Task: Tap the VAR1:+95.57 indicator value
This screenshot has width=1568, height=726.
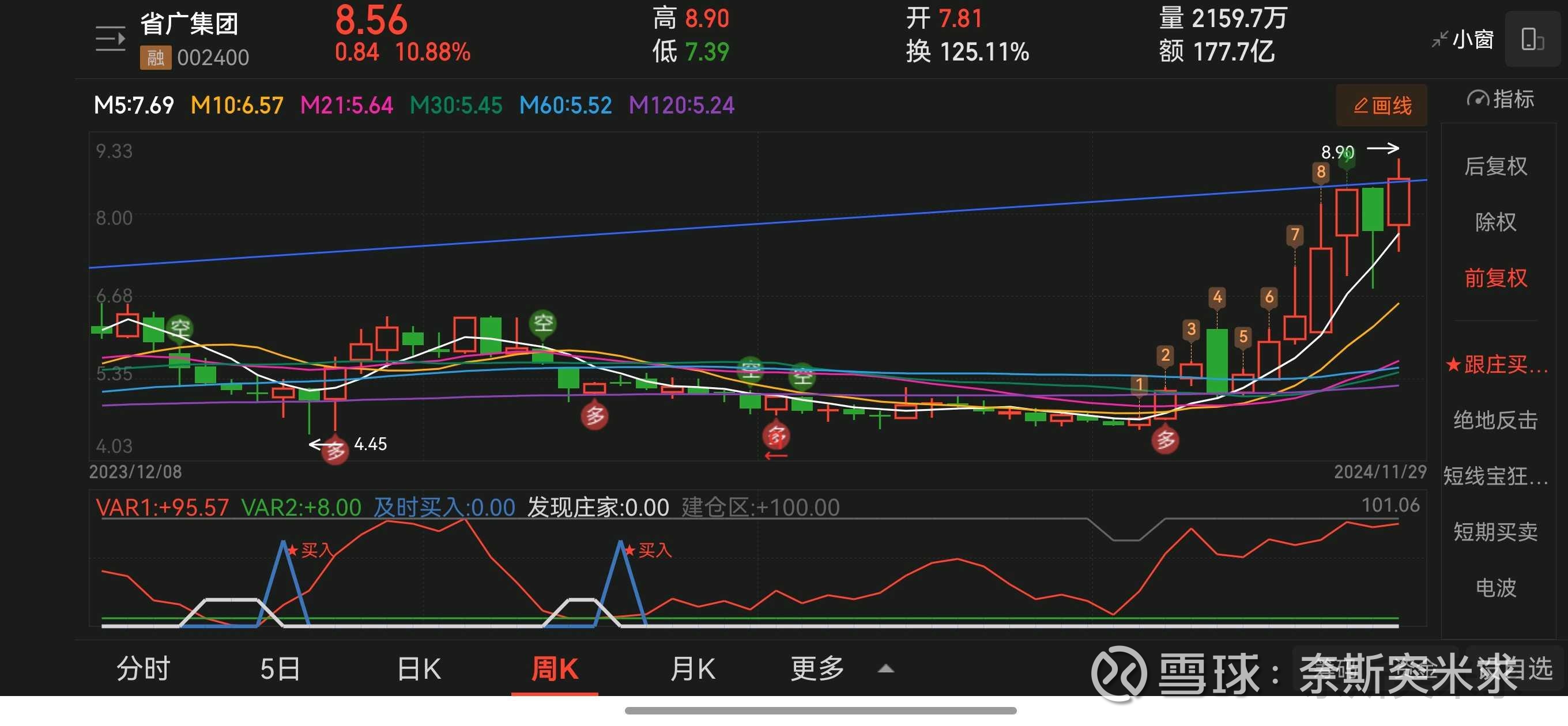Action: [x=162, y=507]
